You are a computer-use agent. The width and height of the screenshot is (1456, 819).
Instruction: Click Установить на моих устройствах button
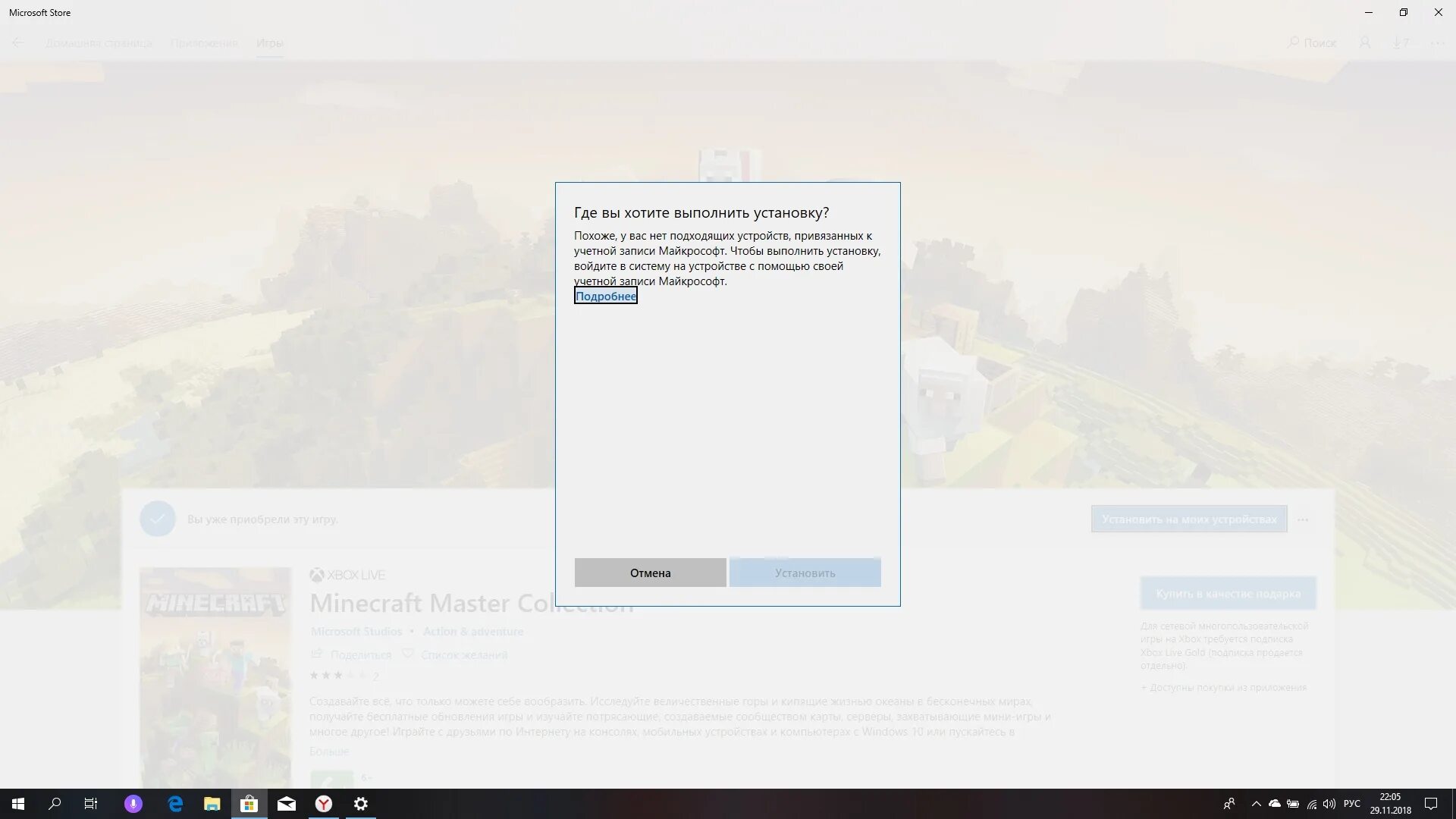tap(1189, 519)
